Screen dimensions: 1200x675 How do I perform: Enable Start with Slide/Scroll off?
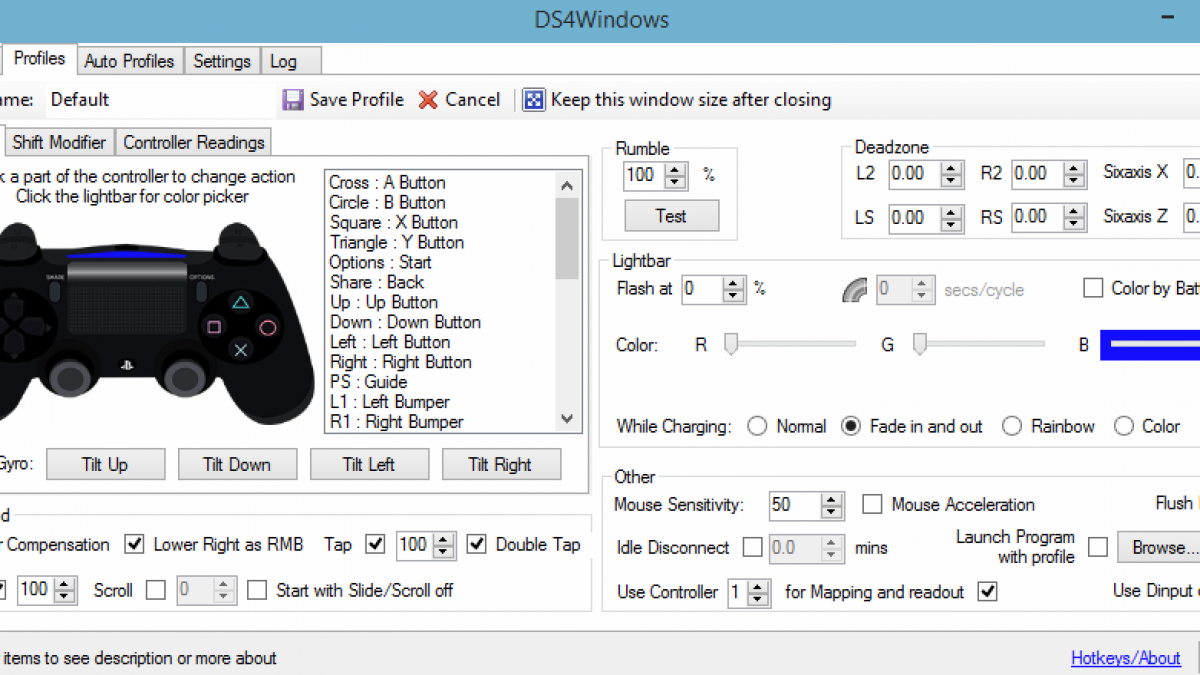tap(257, 590)
